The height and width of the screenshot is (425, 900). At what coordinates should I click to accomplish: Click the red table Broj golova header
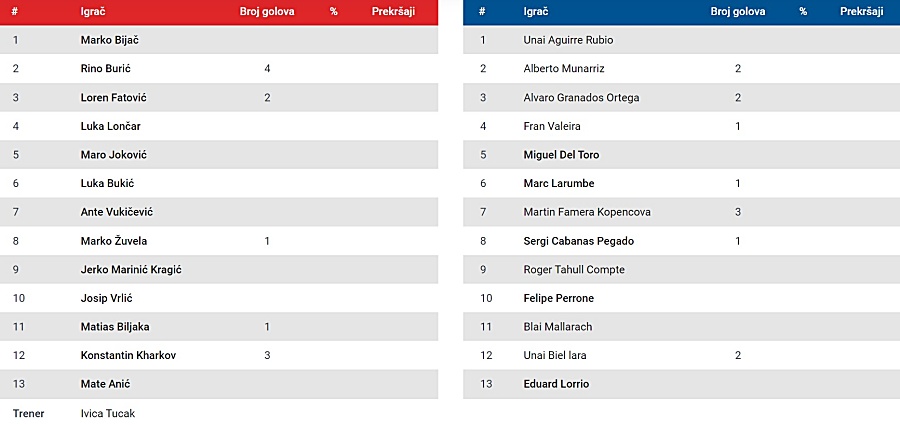coord(267,11)
